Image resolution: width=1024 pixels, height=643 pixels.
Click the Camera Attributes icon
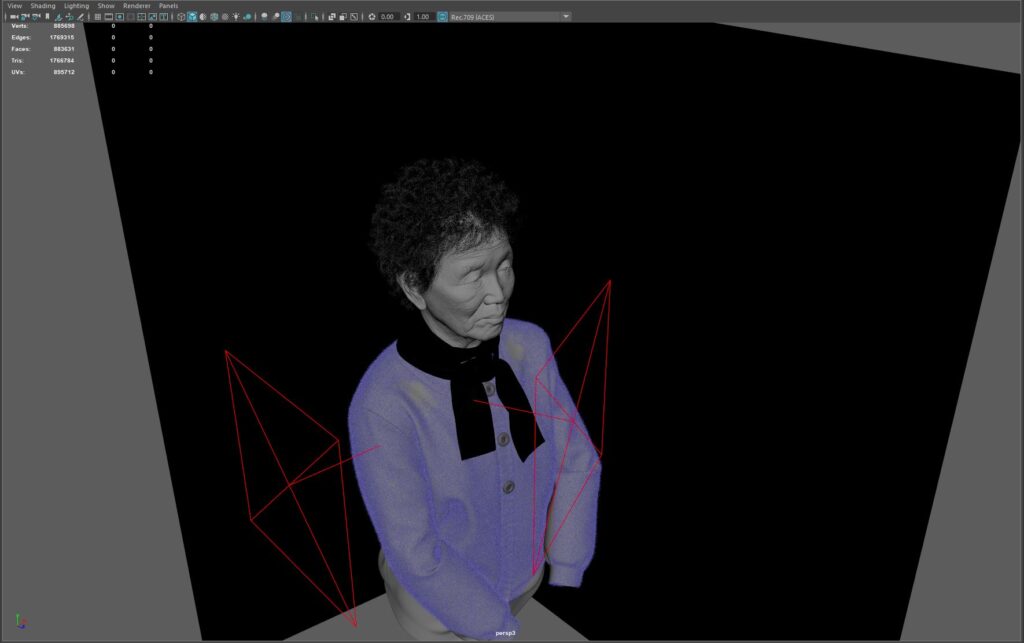click(x=36, y=16)
